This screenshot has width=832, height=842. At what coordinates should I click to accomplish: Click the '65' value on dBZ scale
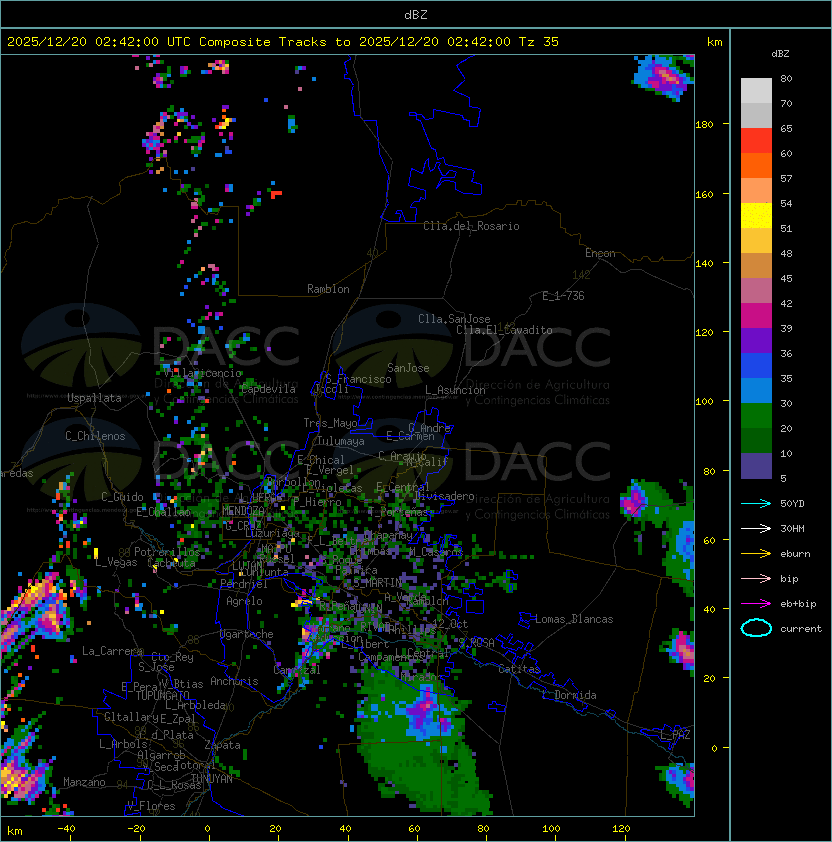click(x=786, y=128)
